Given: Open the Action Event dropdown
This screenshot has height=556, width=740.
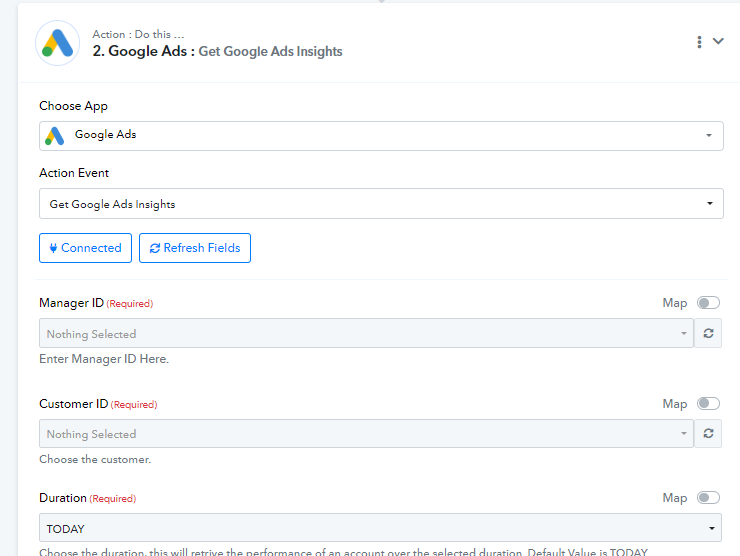Looking at the screenshot, I should (x=381, y=203).
